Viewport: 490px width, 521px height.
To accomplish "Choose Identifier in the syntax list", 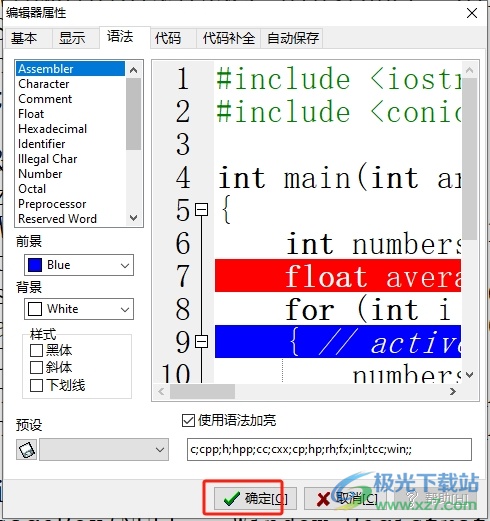I will pos(70,144).
